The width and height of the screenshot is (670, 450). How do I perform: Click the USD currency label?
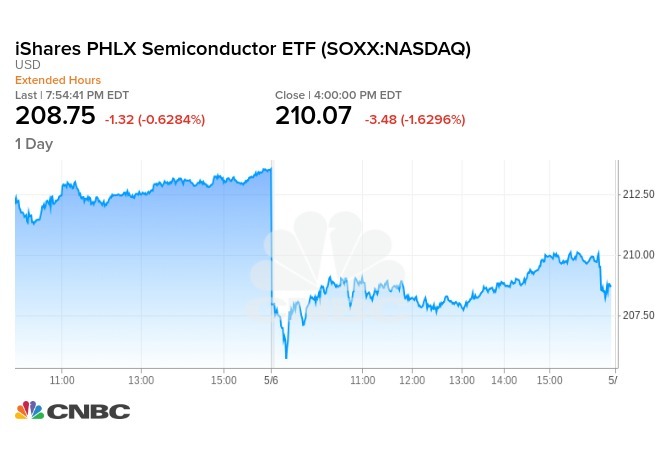pos(27,66)
